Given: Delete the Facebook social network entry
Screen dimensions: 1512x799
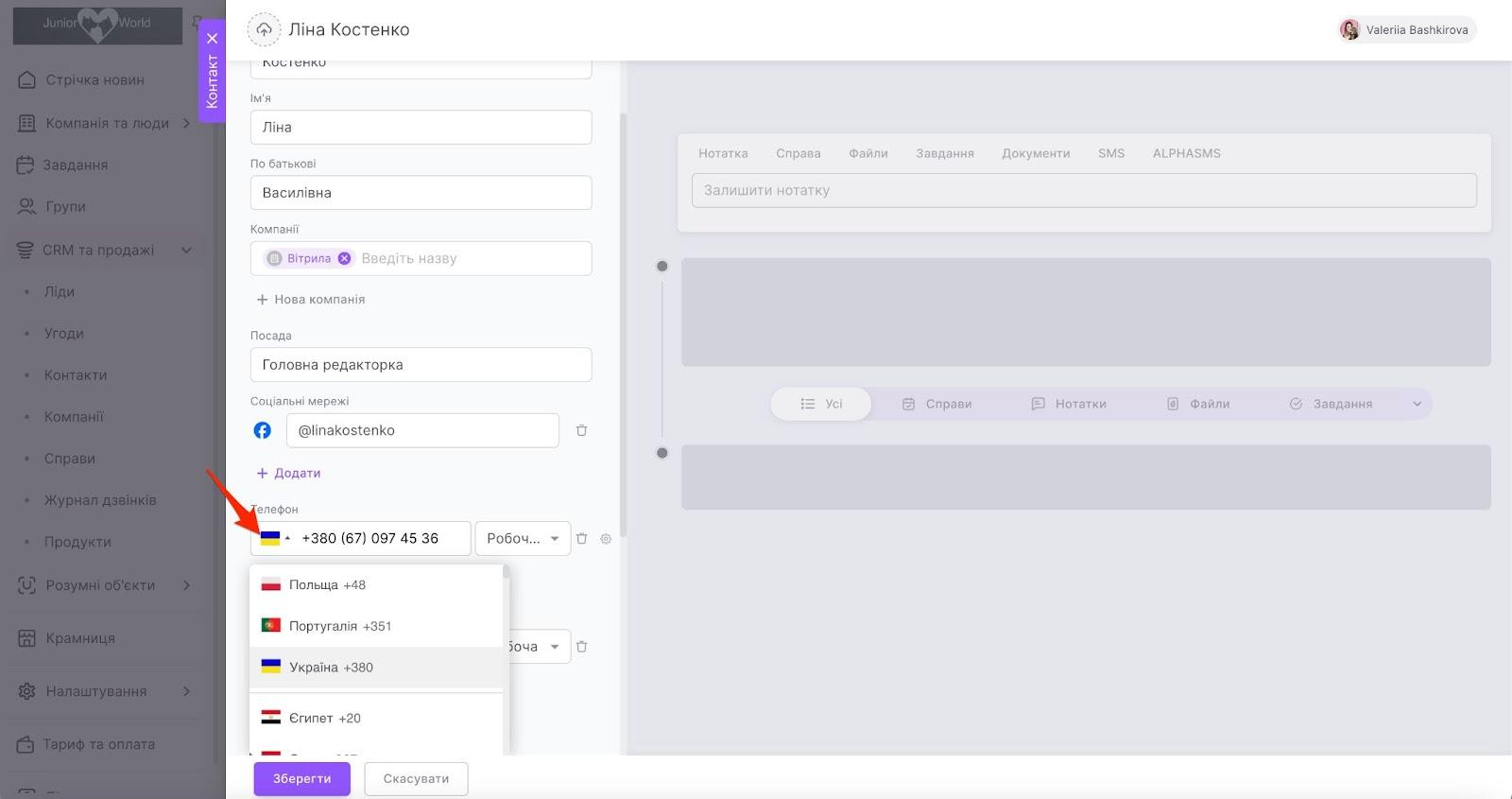Looking at the screenshot, I should 582,430.
